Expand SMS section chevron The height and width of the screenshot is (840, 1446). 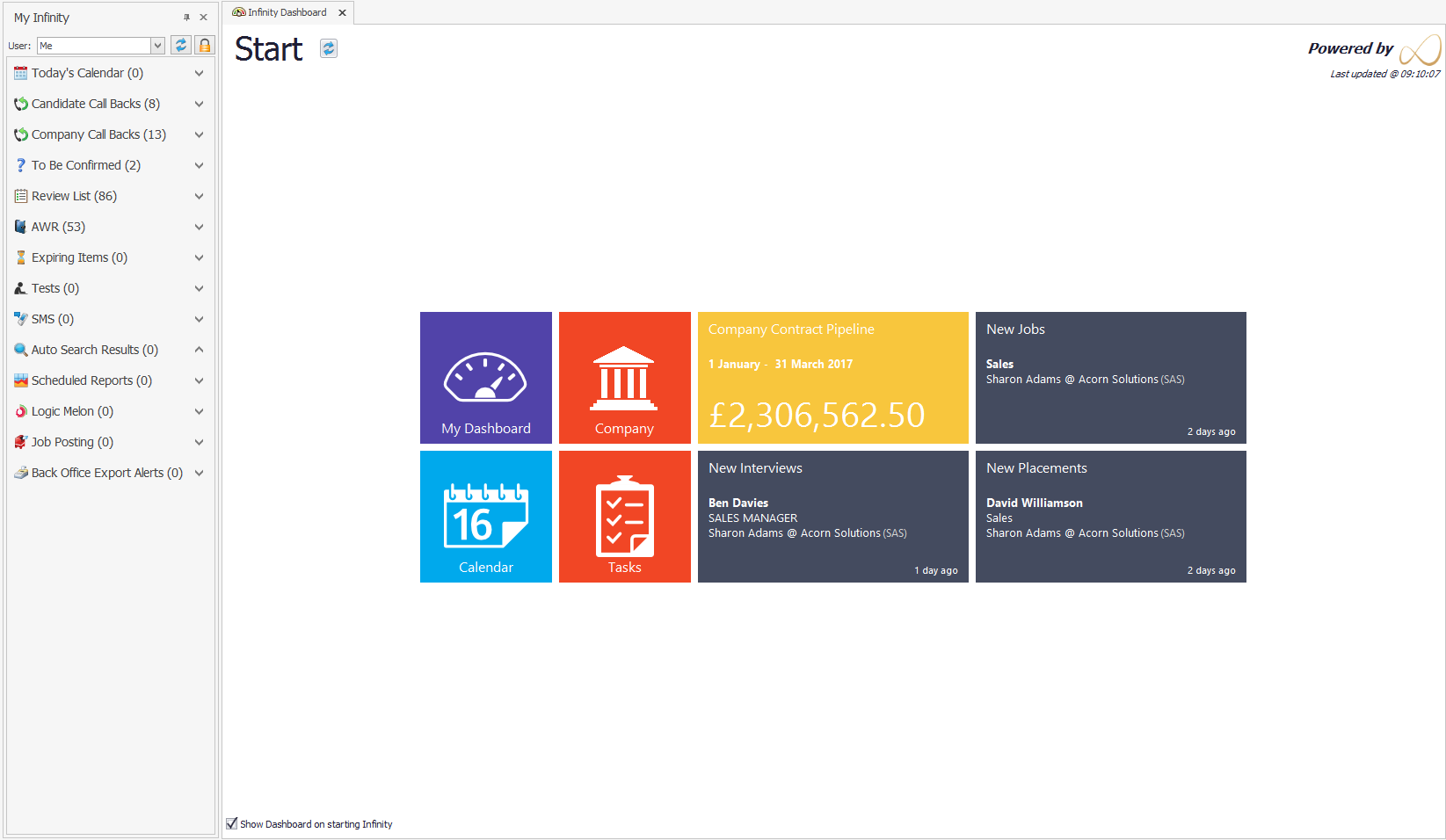coord(200,319)
